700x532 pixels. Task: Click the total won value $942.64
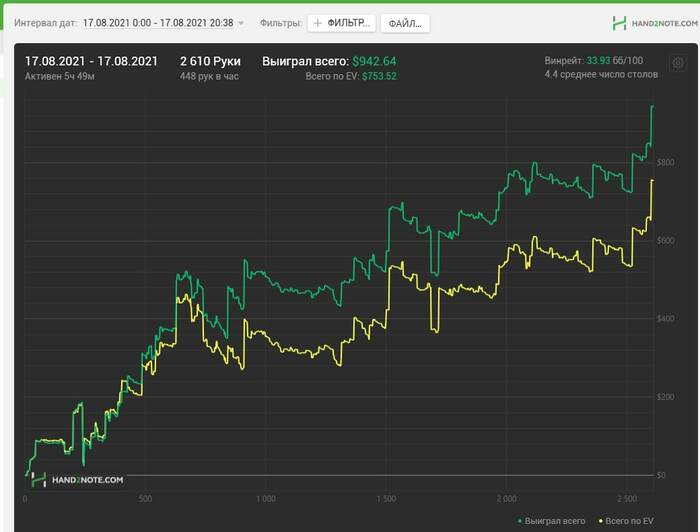click(374, 61)
